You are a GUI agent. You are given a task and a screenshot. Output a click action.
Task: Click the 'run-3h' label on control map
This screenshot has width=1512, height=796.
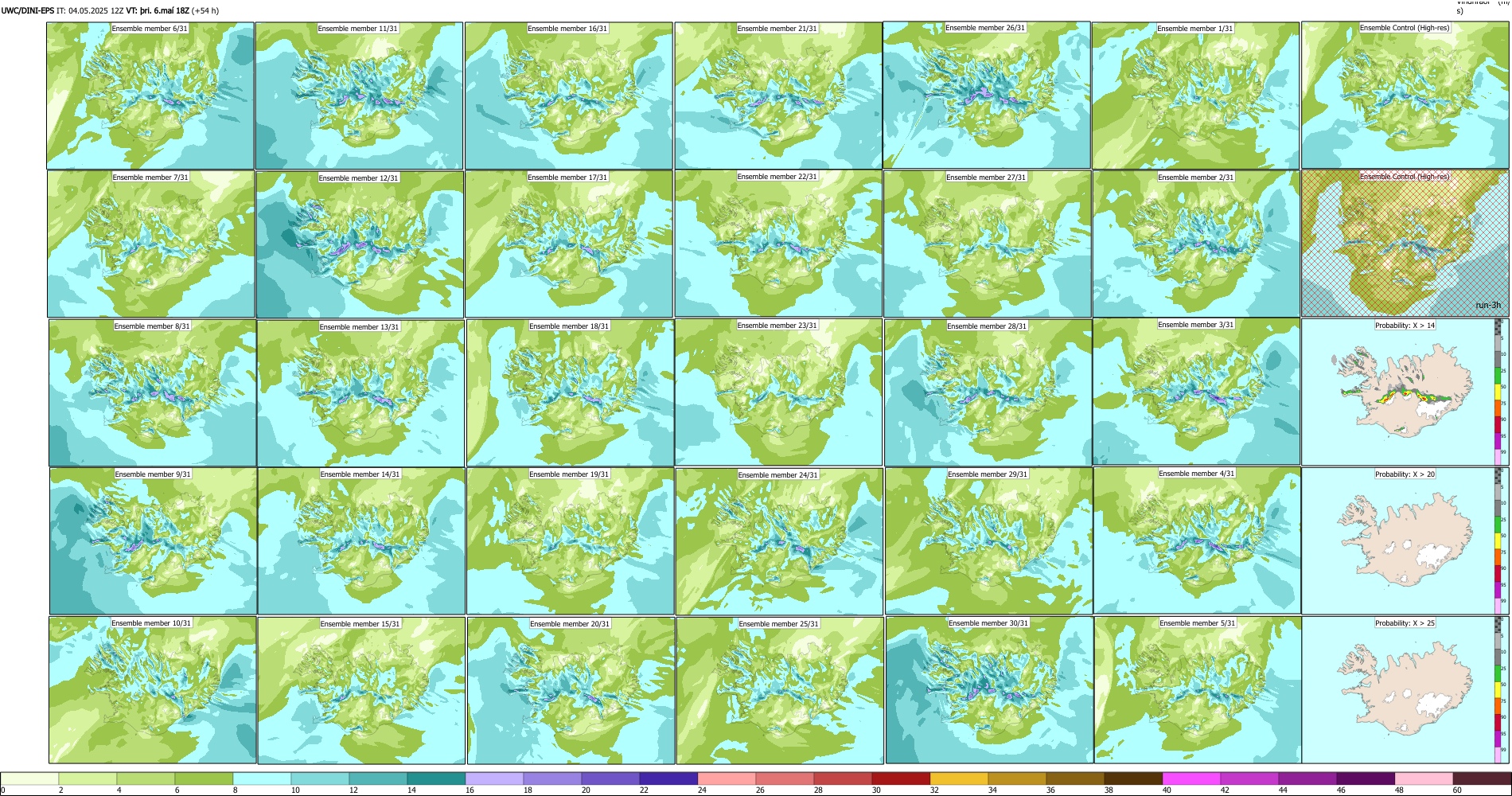click(x=1487, y=305)
